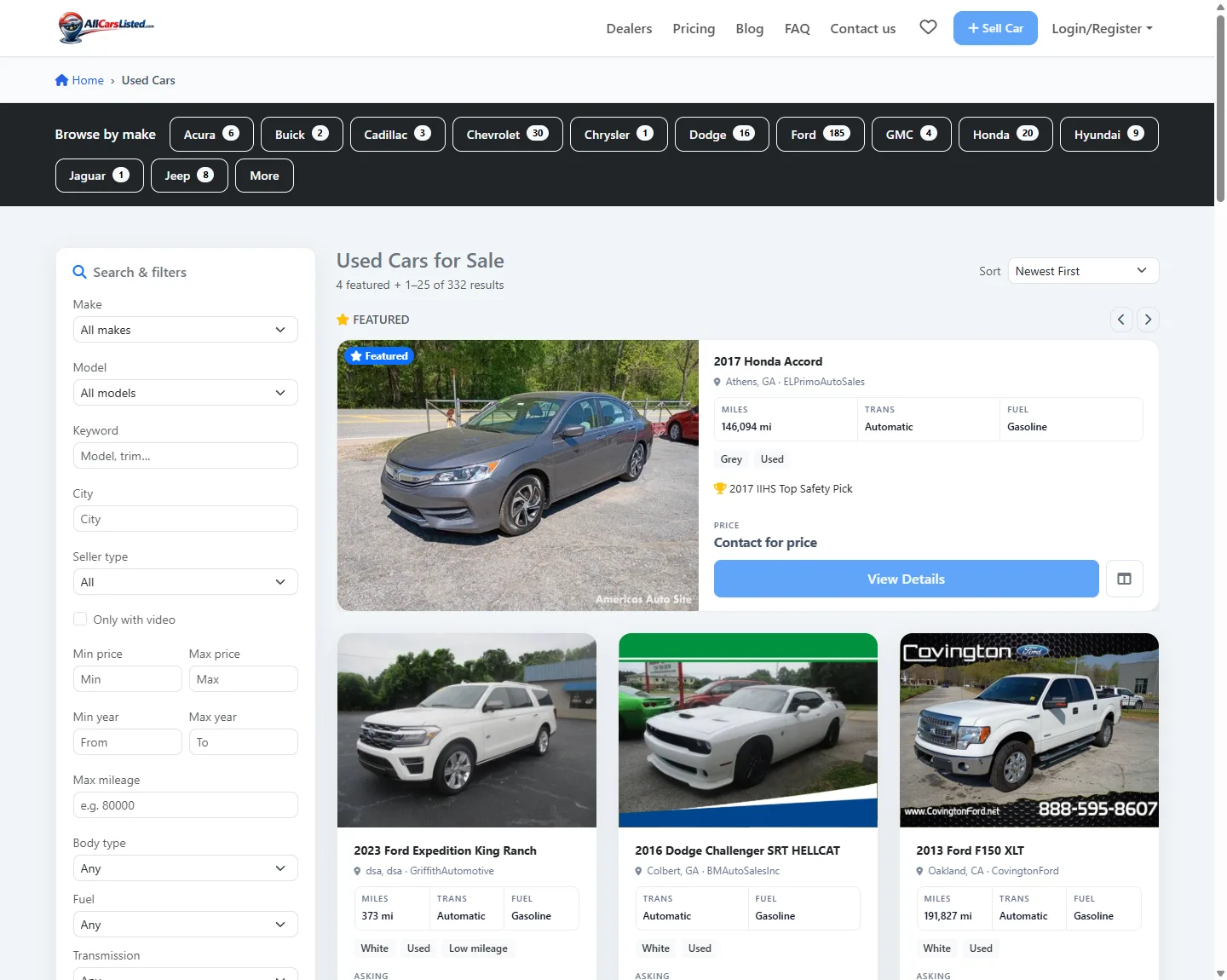Open the Sort Newest First dropdown
Image resolution: width=1227 pixels, height=980 pixels.
coord(1084,271)
